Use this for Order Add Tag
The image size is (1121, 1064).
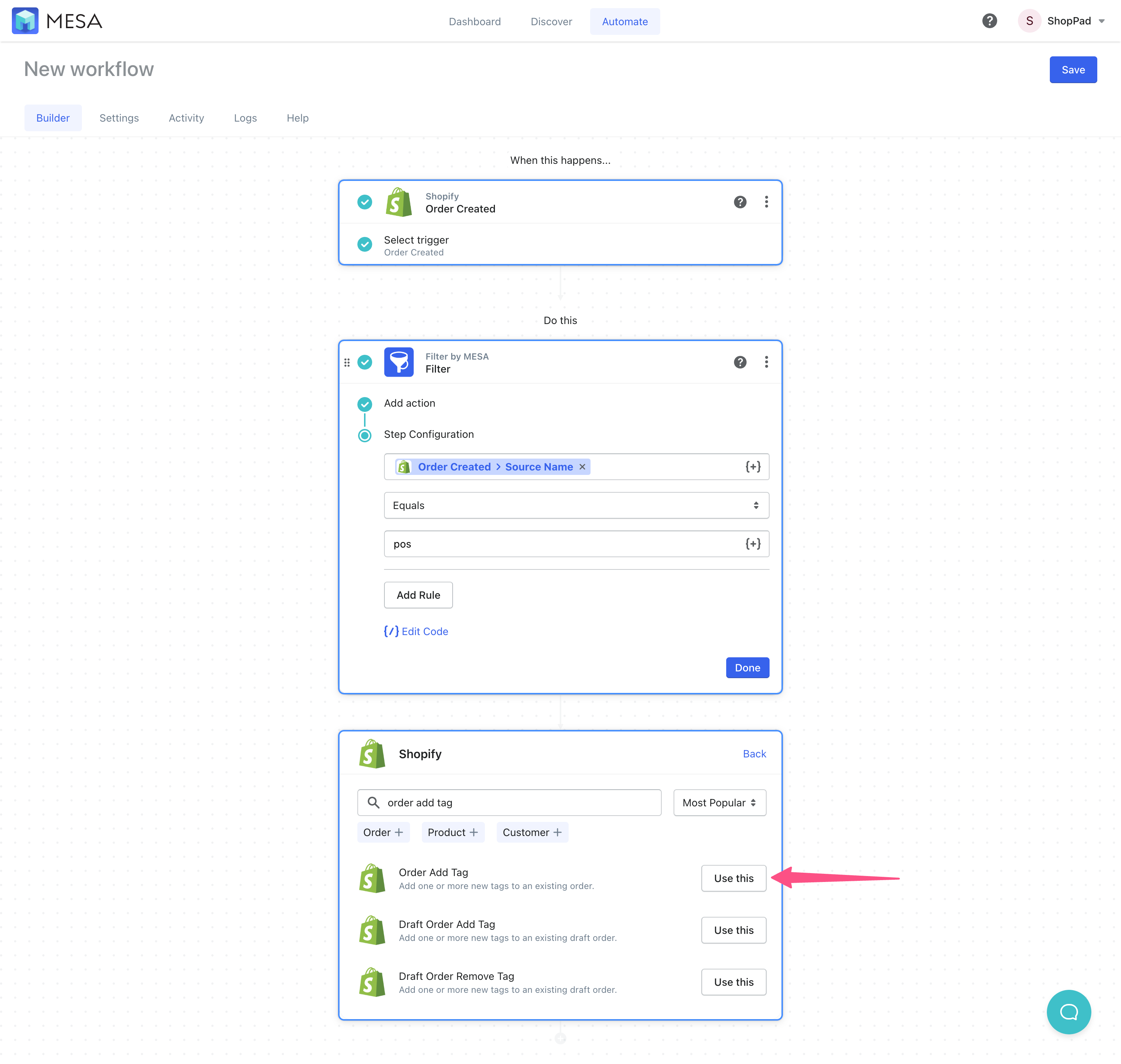(733, 879)
